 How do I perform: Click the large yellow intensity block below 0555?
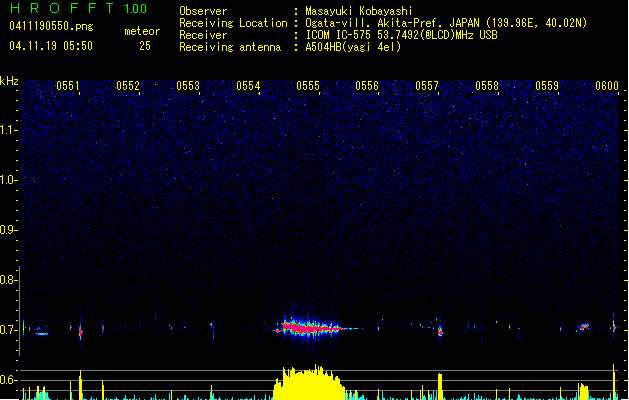(x=309, y=383)
